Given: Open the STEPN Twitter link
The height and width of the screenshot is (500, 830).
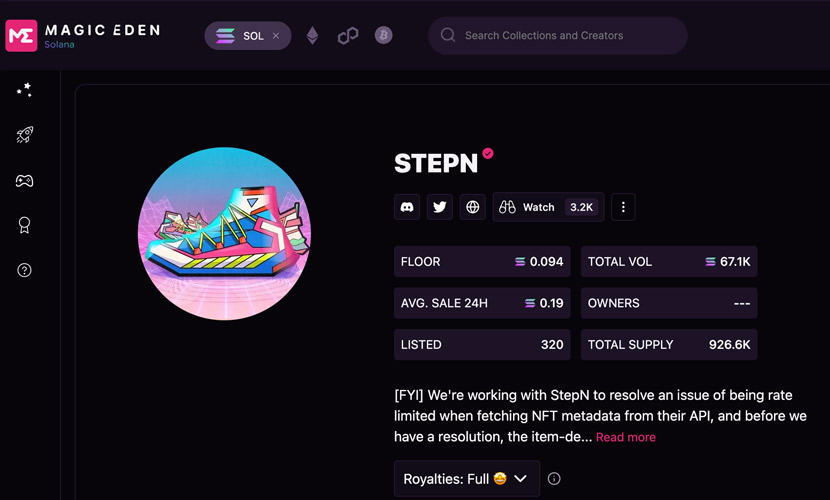Looking at the screenshot, I should (x=440, y=207).
